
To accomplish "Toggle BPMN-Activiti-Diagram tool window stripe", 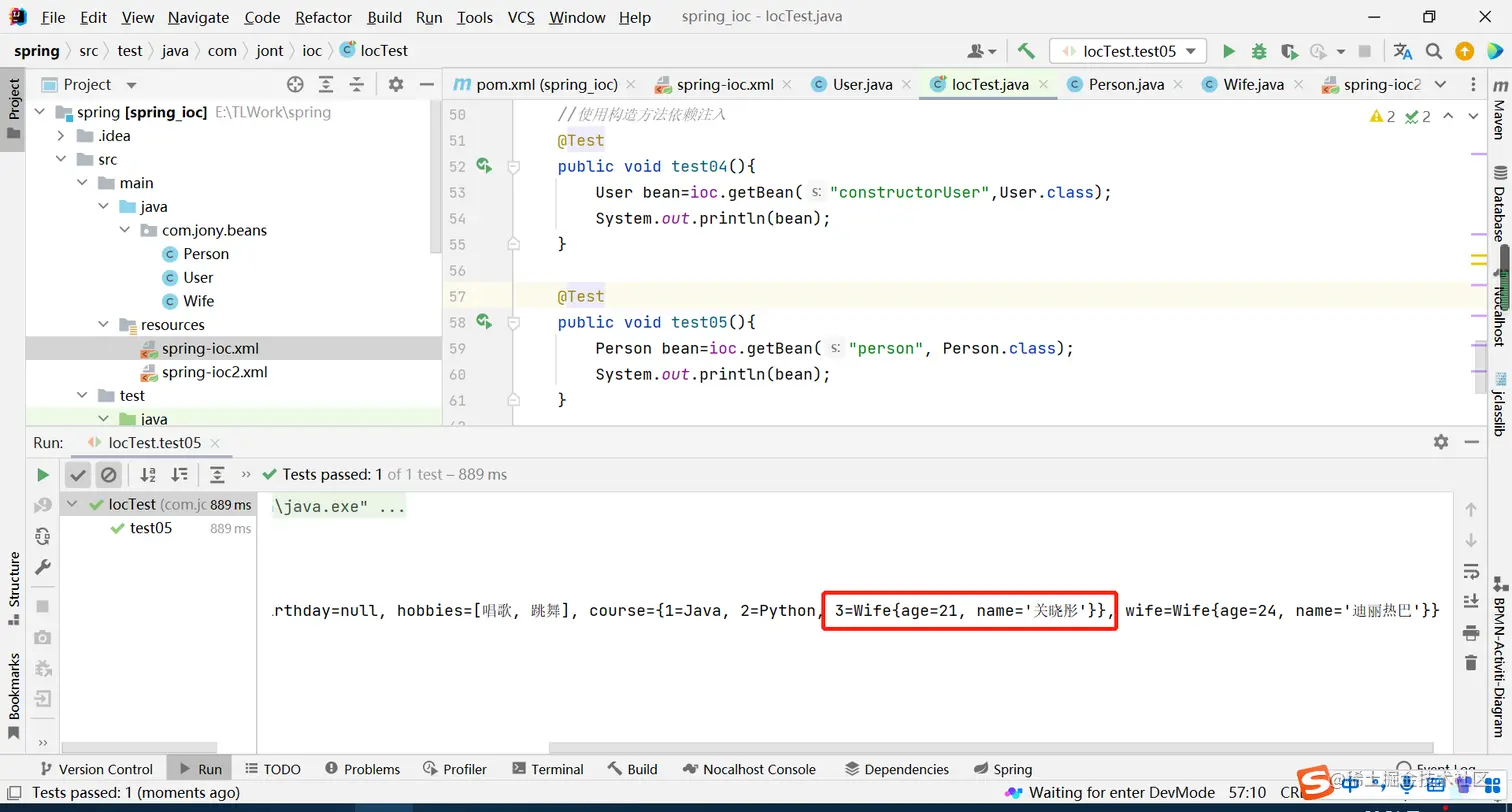I will point(1498,658).
